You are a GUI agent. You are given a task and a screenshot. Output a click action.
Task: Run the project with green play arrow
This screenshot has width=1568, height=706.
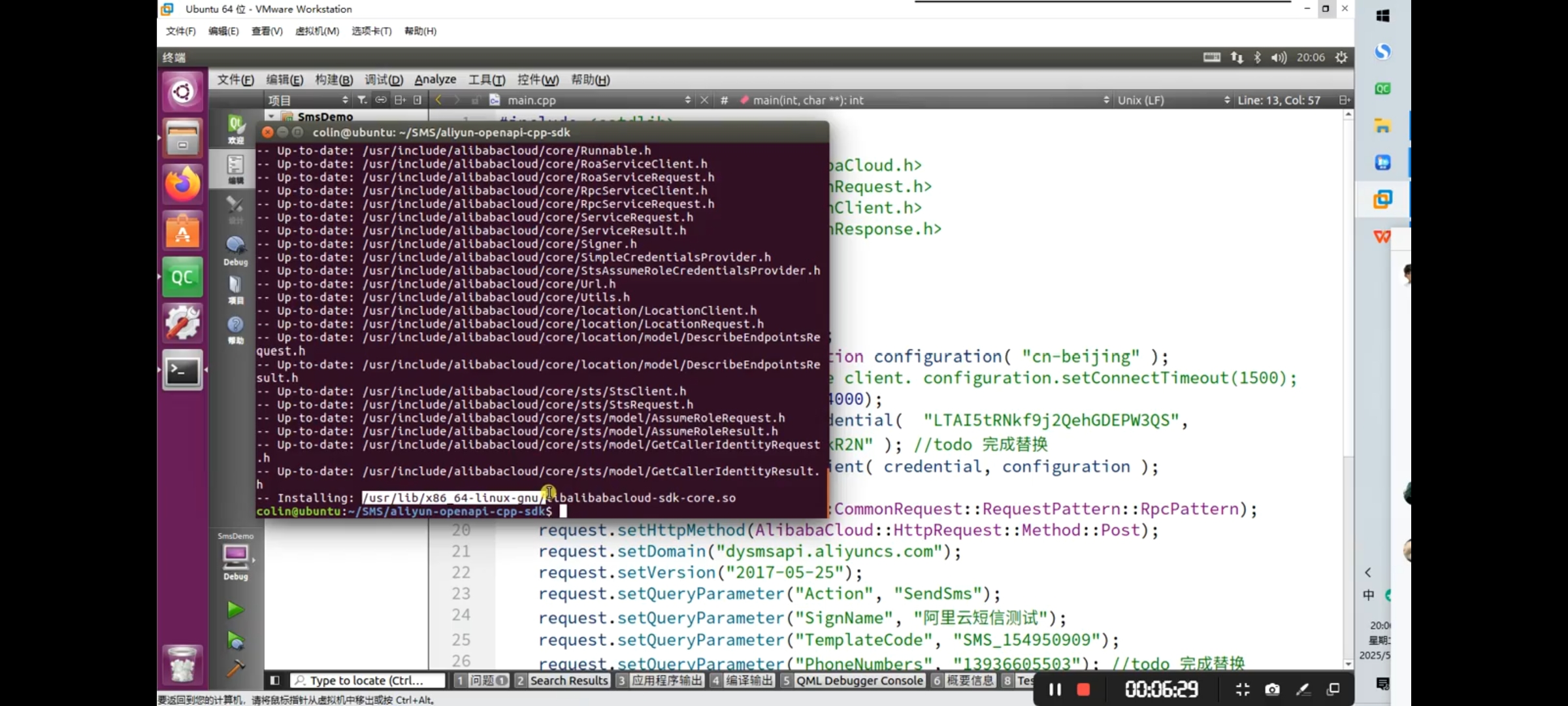235,610
